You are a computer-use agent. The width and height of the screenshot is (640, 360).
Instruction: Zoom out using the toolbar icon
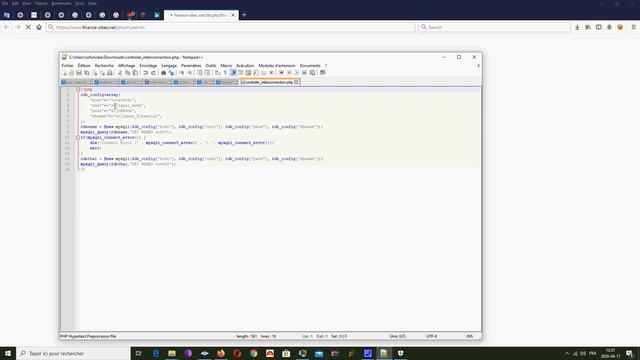(x=189, y=73)
